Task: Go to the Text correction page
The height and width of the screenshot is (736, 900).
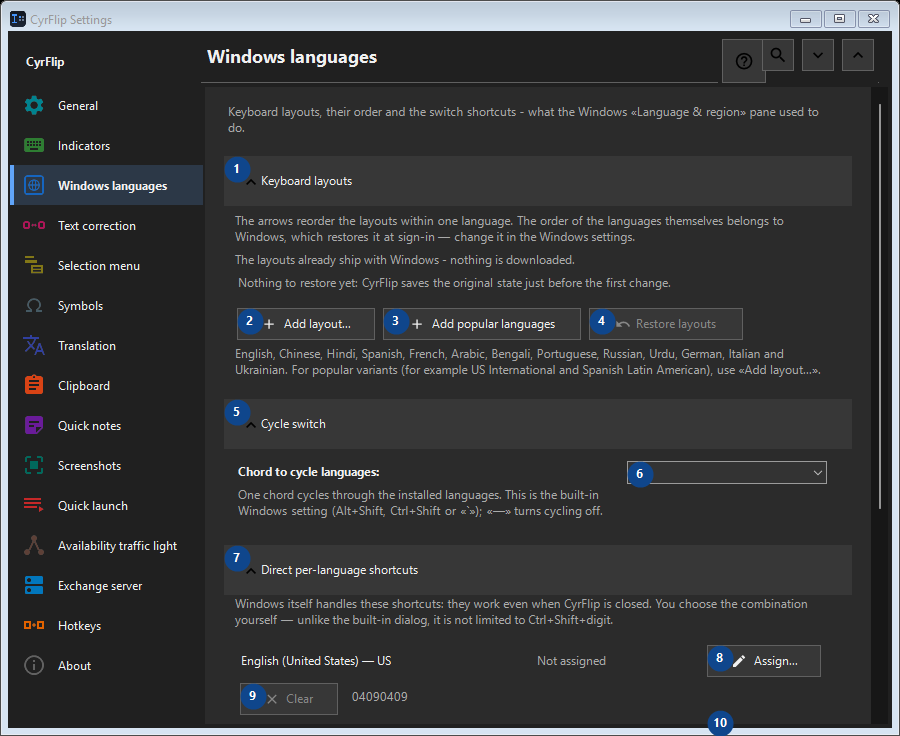Action: 107,225
